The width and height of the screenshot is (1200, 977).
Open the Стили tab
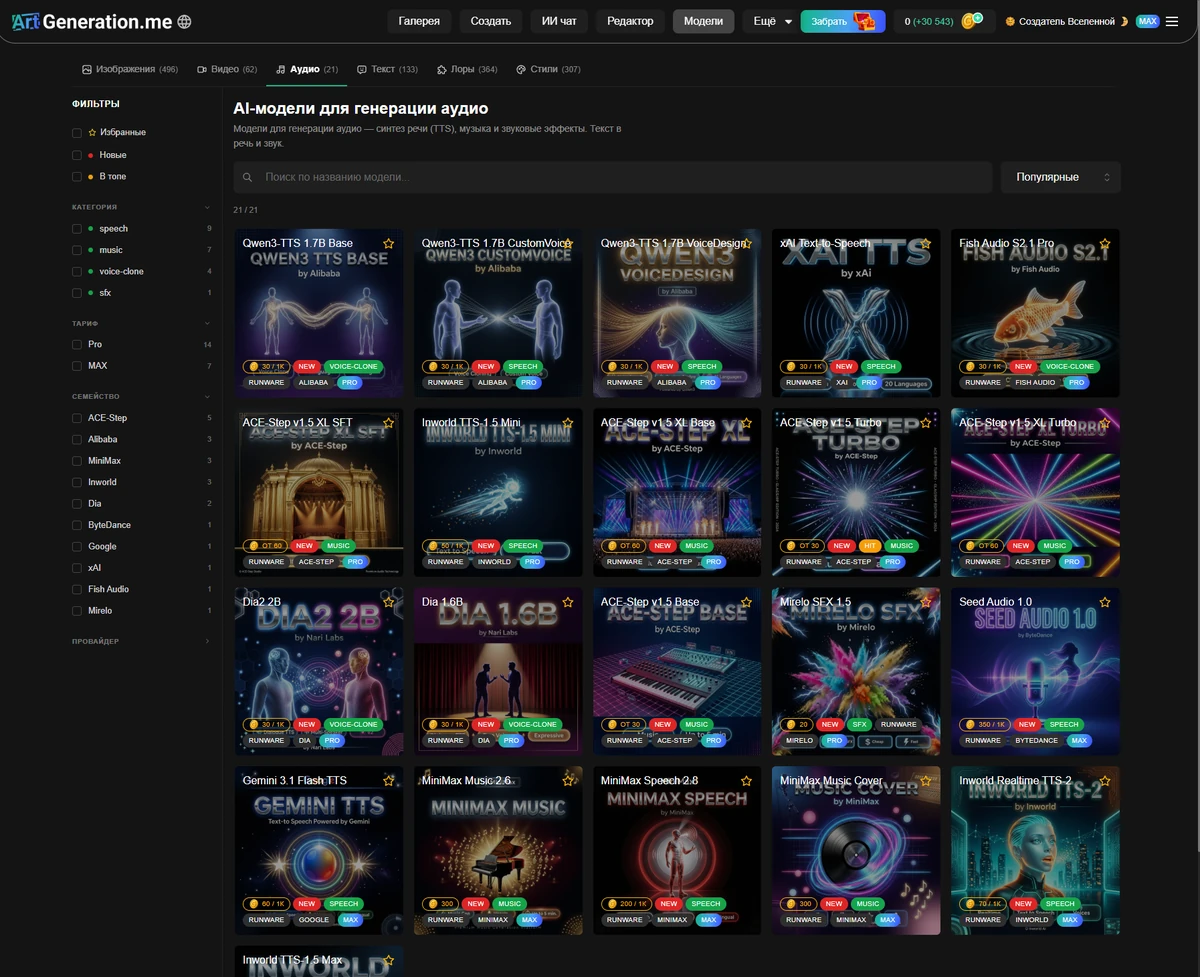[x=548, y=69]
